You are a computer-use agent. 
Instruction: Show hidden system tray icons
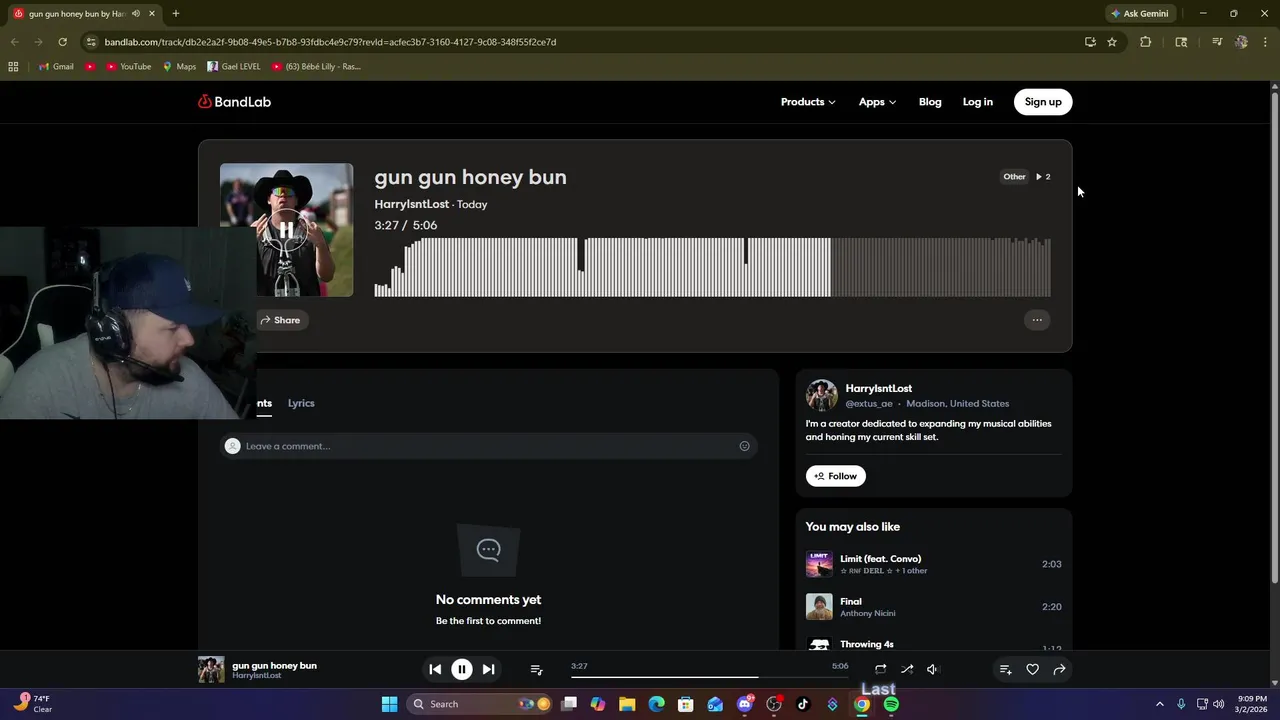point(1160,704)
